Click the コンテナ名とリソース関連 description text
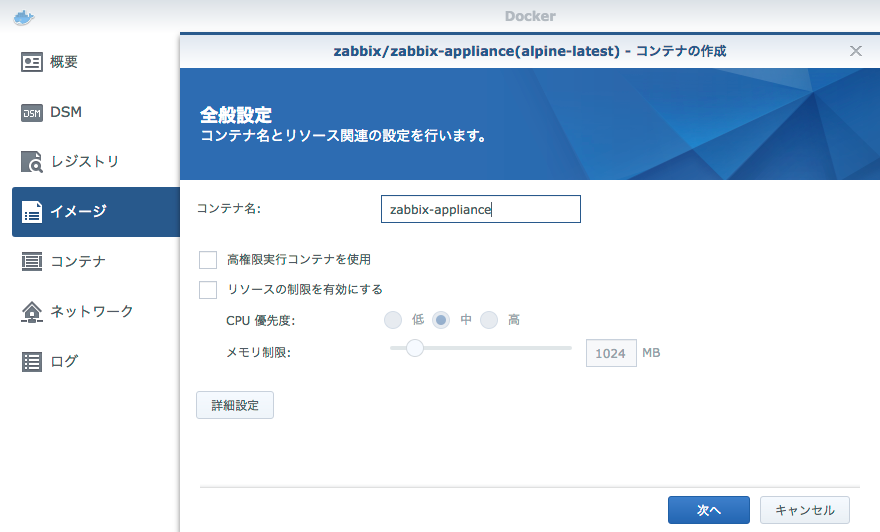The image size is (880, 532). pos(343,136)
